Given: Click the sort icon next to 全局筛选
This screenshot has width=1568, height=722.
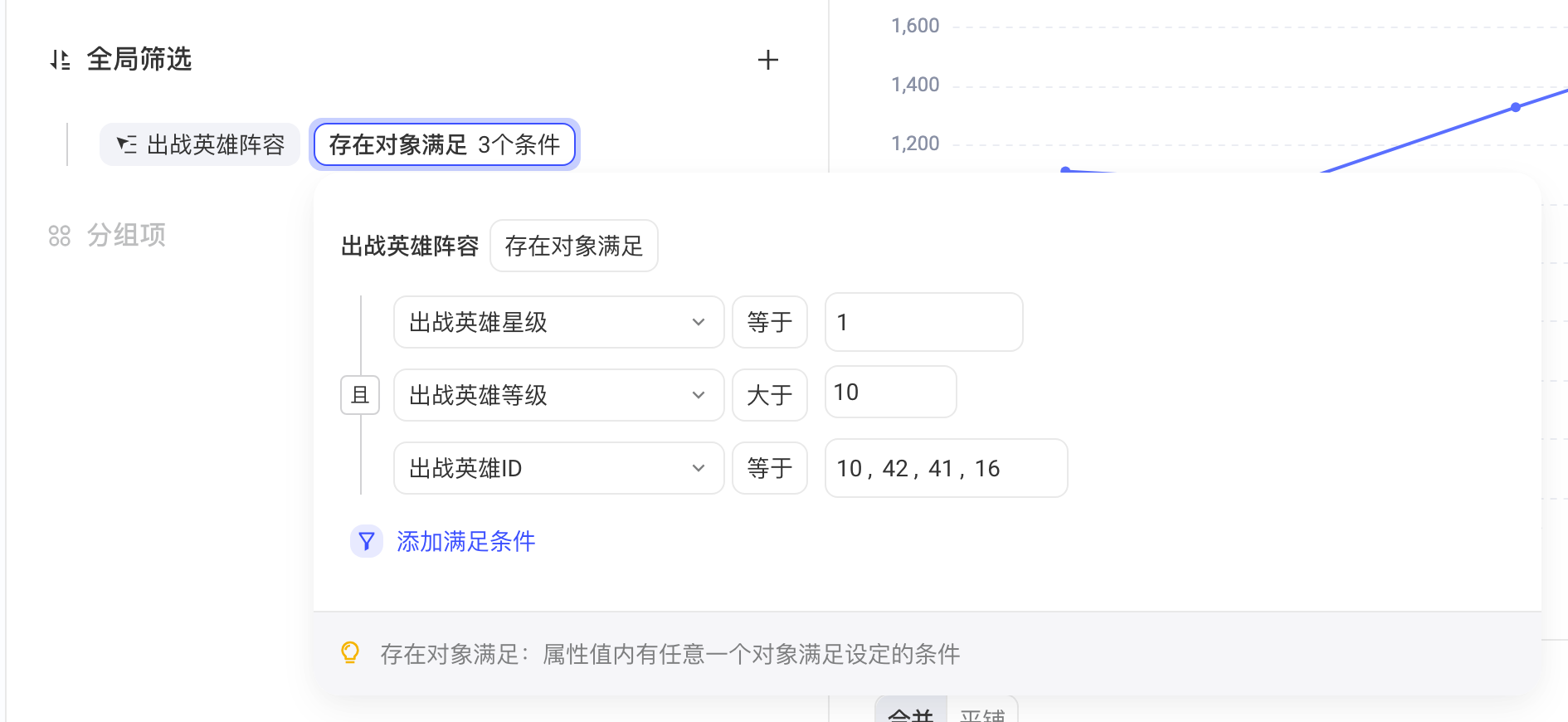Looking at the screenshot, I should pos(60,60).
